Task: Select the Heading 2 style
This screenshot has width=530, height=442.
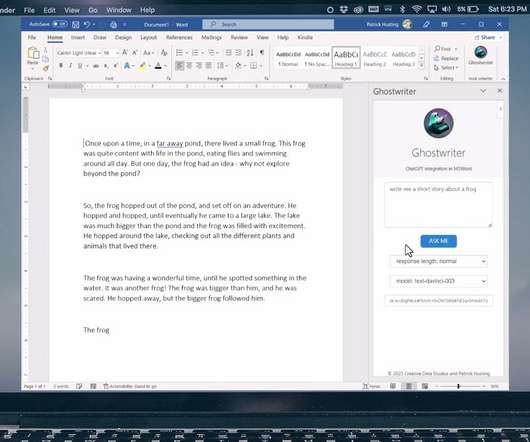Action: pyautogui.click(x=375, y=58)
